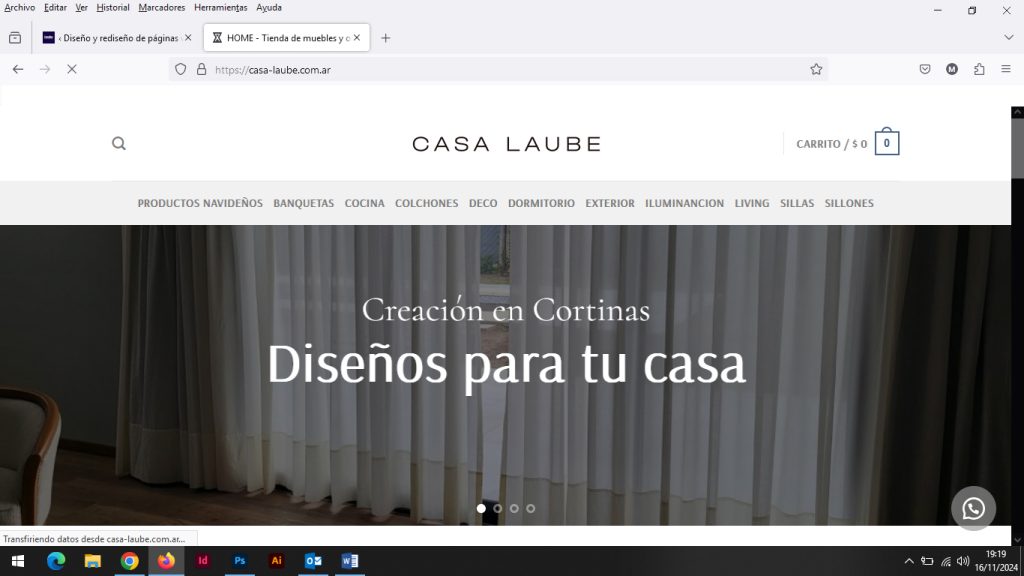Open Adobe InDesign from taskbar
This screenshot has width=1024, height=576.
(203, 561)
